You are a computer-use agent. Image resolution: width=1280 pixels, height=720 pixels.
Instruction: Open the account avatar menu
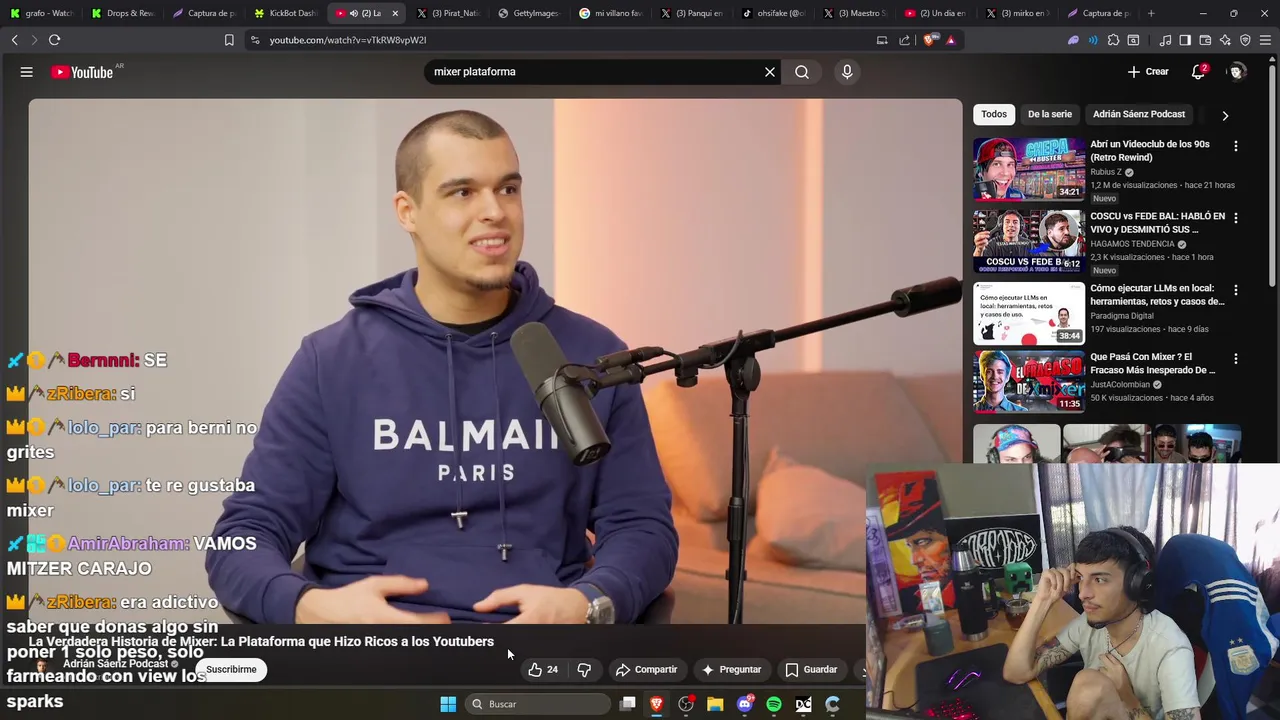[x=1237, y=72]
